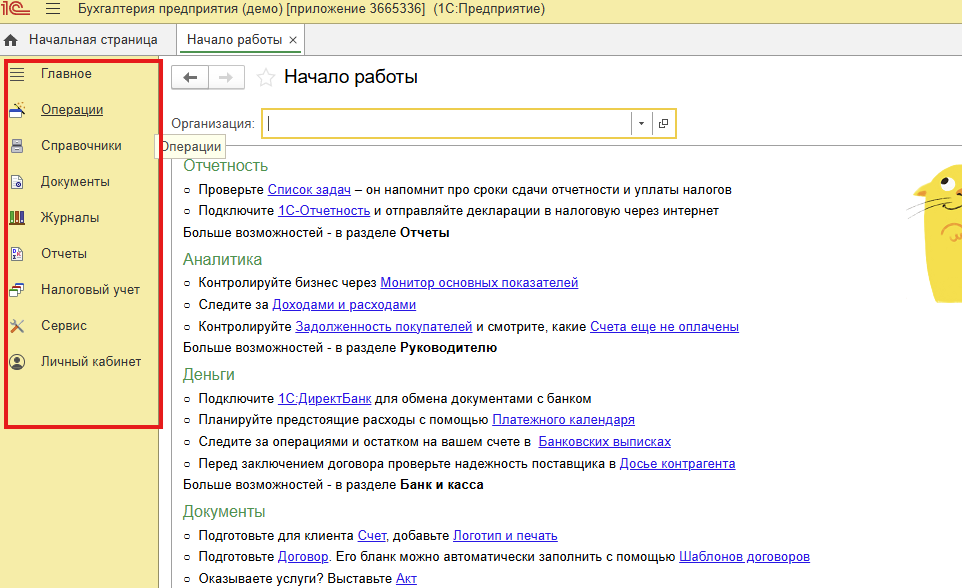Open the Платежного календаря link
Image resolution: width=962 pixels, height=588 pixels.
563,420
